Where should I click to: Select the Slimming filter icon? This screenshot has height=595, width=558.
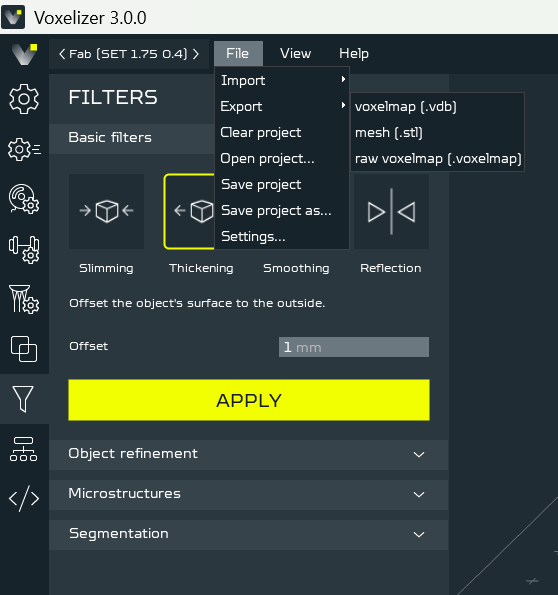click(x=106, y=211)
